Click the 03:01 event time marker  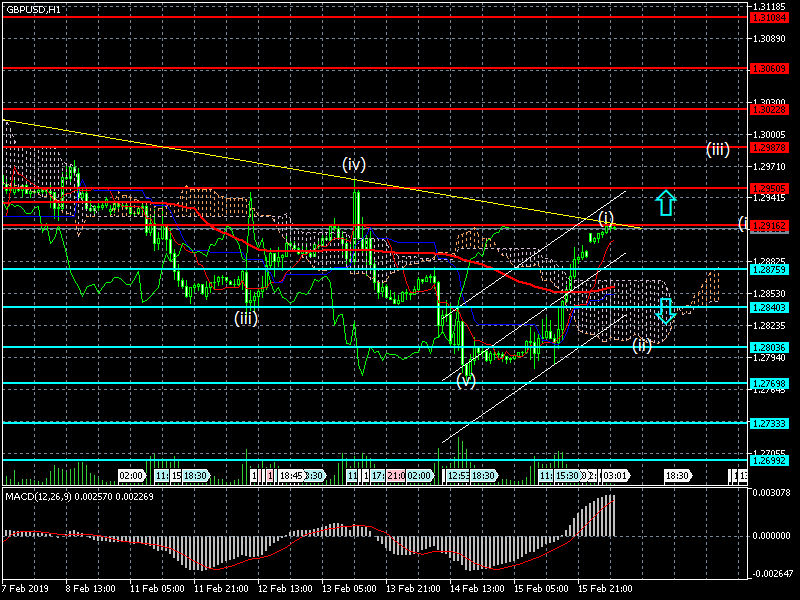tap(615, 476)
